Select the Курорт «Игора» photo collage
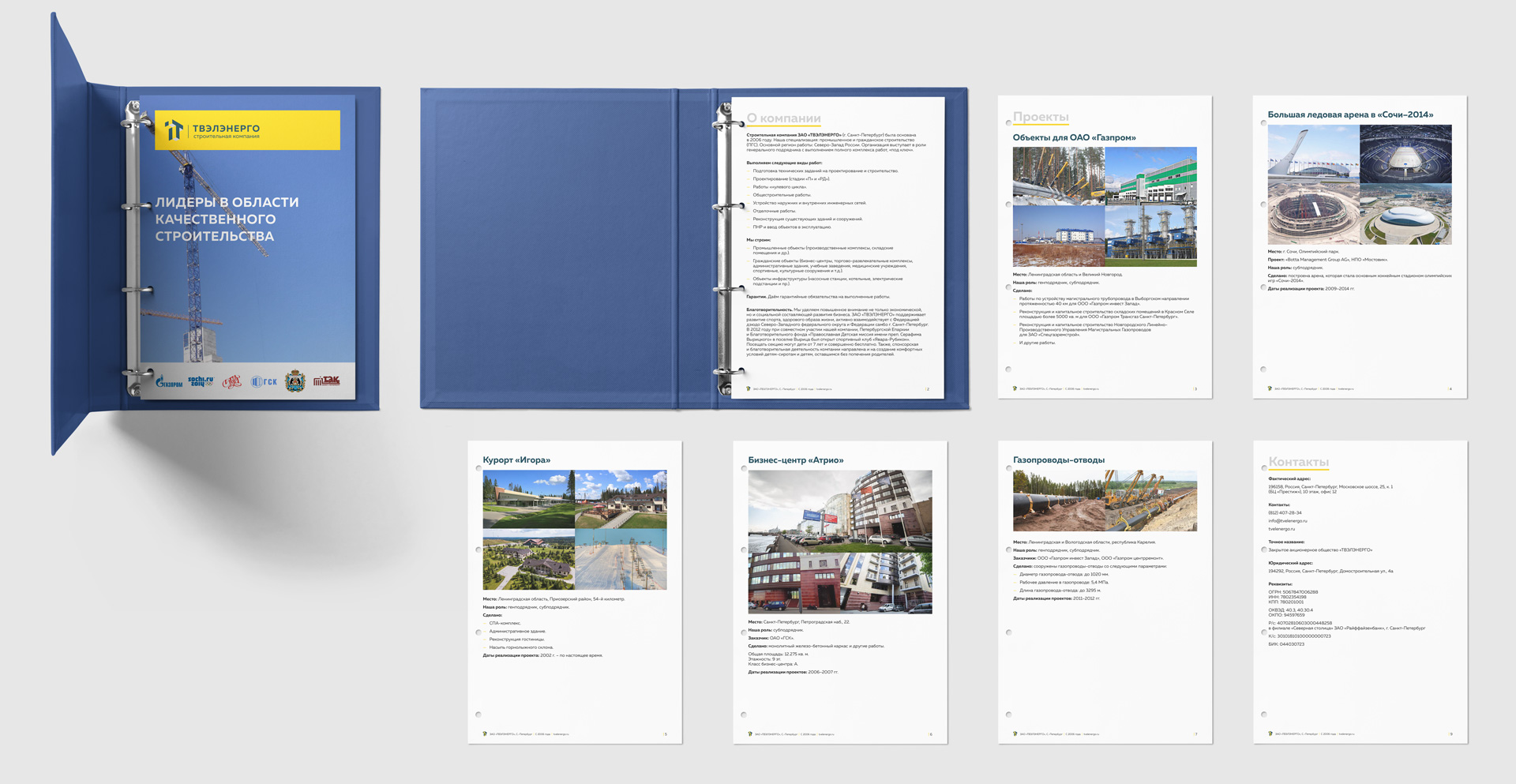 (575, 530)
